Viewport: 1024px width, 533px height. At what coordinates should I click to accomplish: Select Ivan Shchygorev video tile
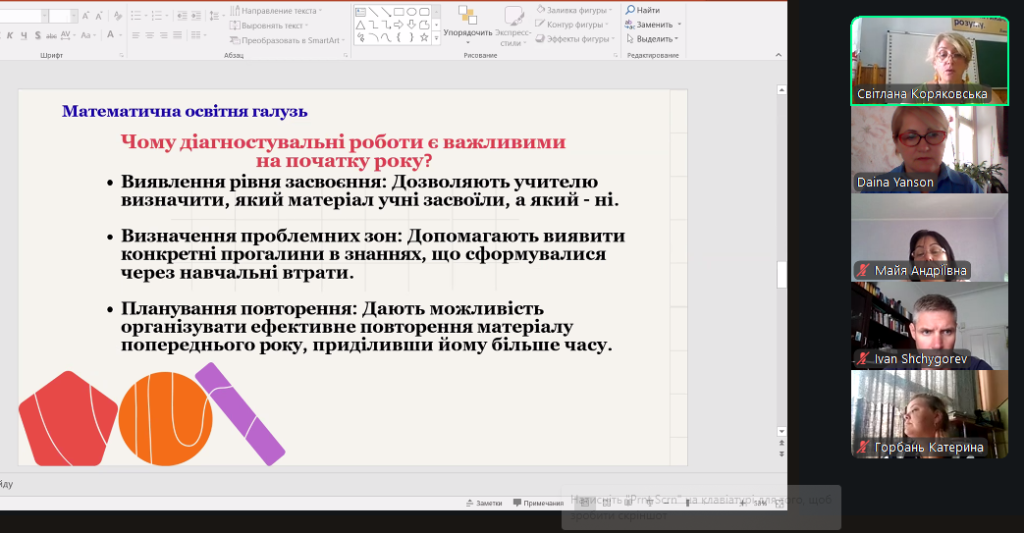click(929, 326)
